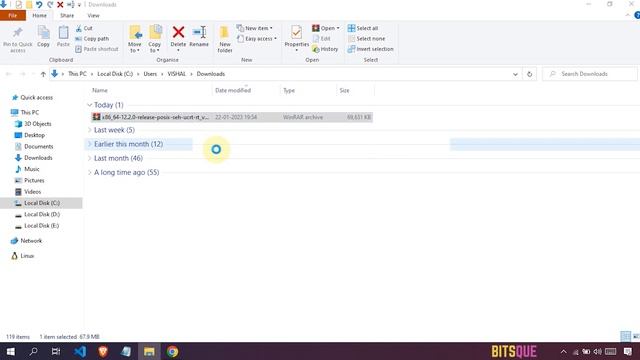Open address bar history dropdown

click(x=515, y=74)
